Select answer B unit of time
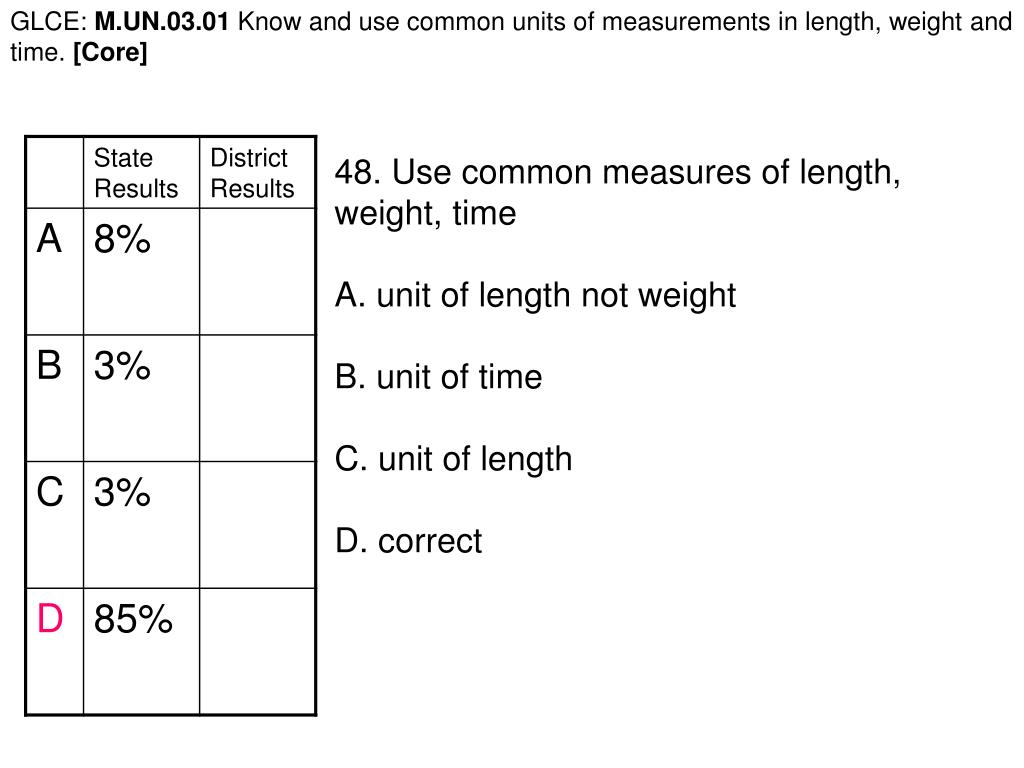 (x=438, y=377)
